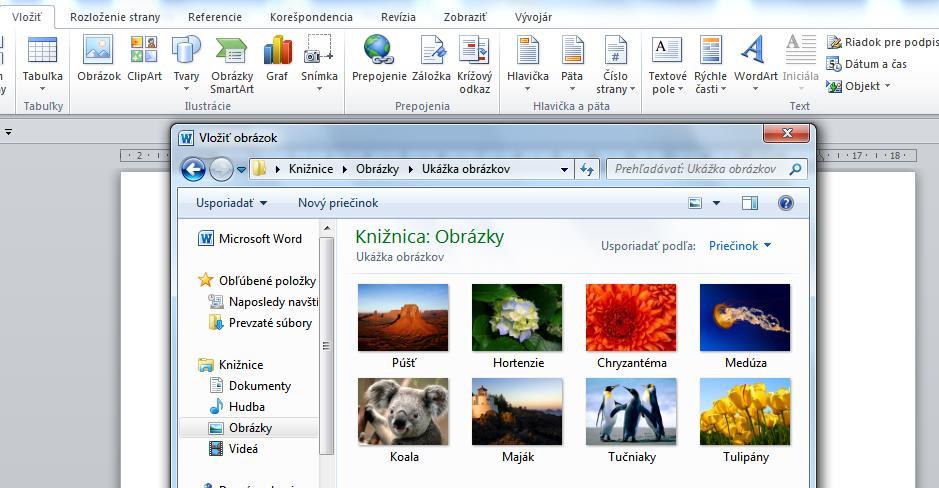The image size is (939, 488).
Task: Click Knižnice in the address breadcrumb
Action: tap(311, 169)
